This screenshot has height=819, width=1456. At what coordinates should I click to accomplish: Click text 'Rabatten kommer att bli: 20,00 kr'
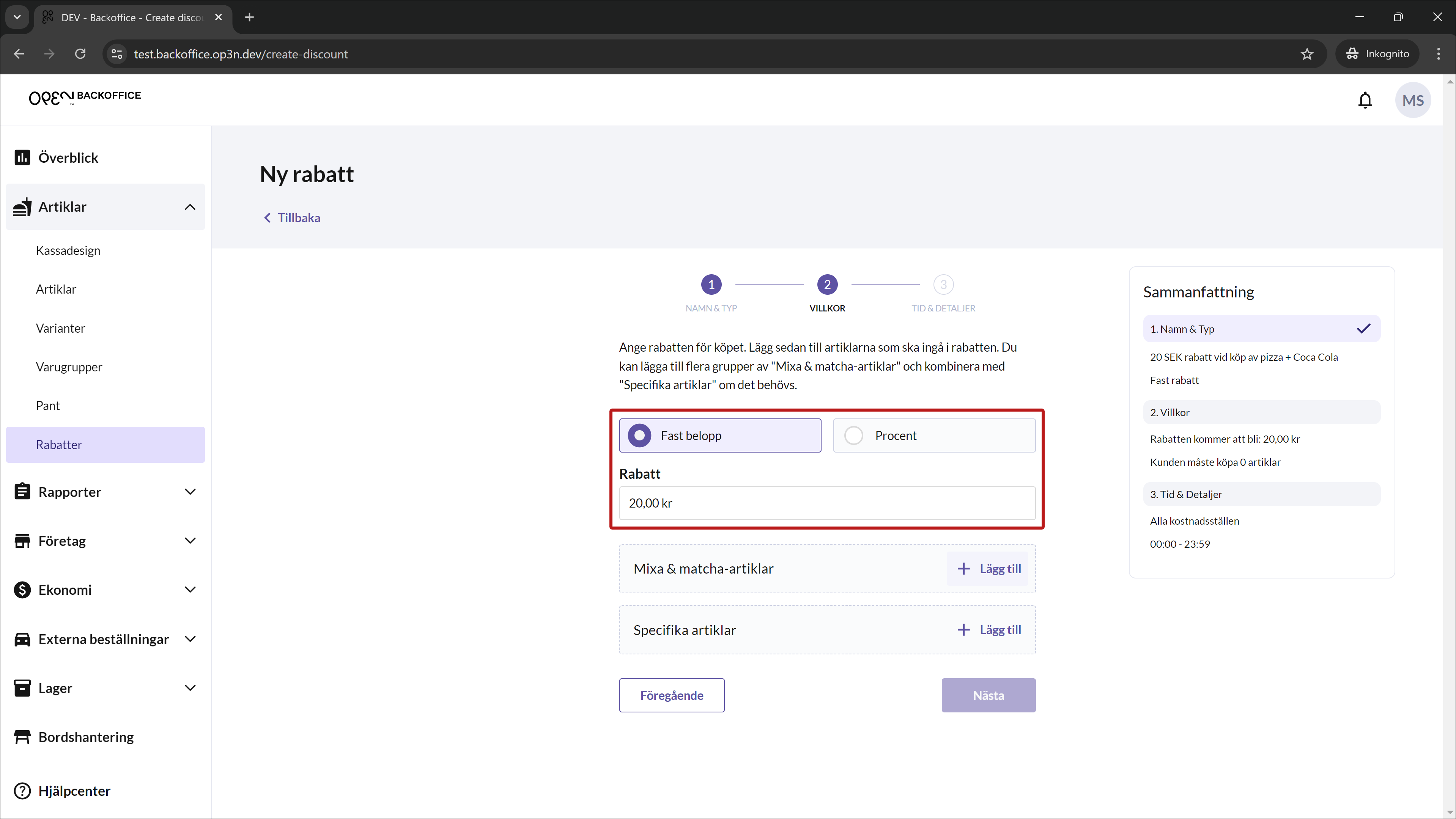[x=1225, y=439]
